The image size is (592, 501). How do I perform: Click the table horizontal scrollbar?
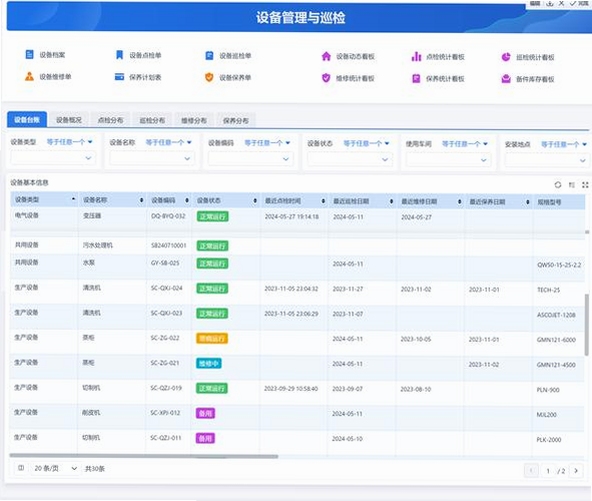click(x=144, y=456)
